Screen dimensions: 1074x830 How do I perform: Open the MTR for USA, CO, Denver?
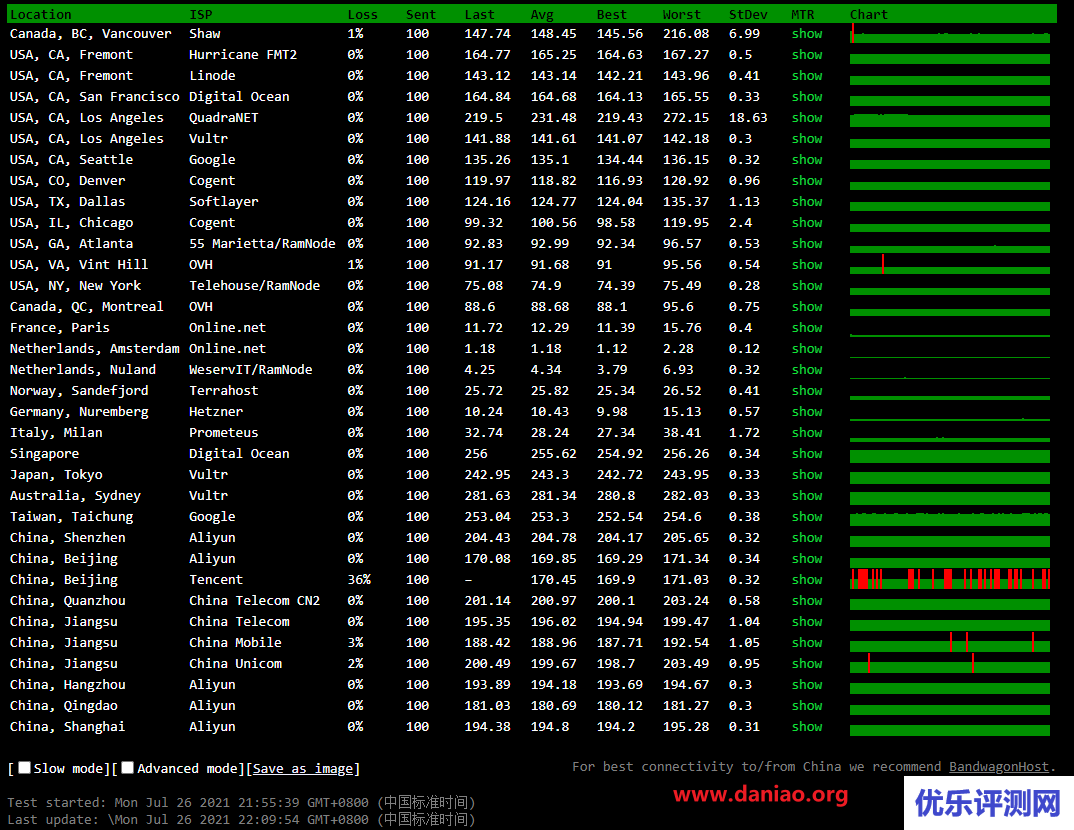(x=807, y=181)
